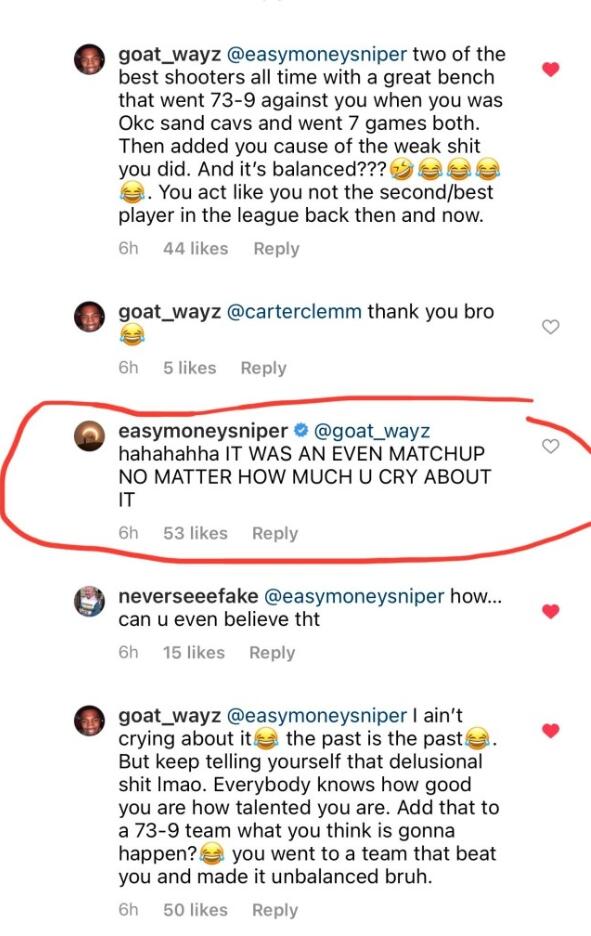Tap easymoneysniper's blue verified badge
The height and width of the screenshot is (936, 591).
click(x=301, y=430)
